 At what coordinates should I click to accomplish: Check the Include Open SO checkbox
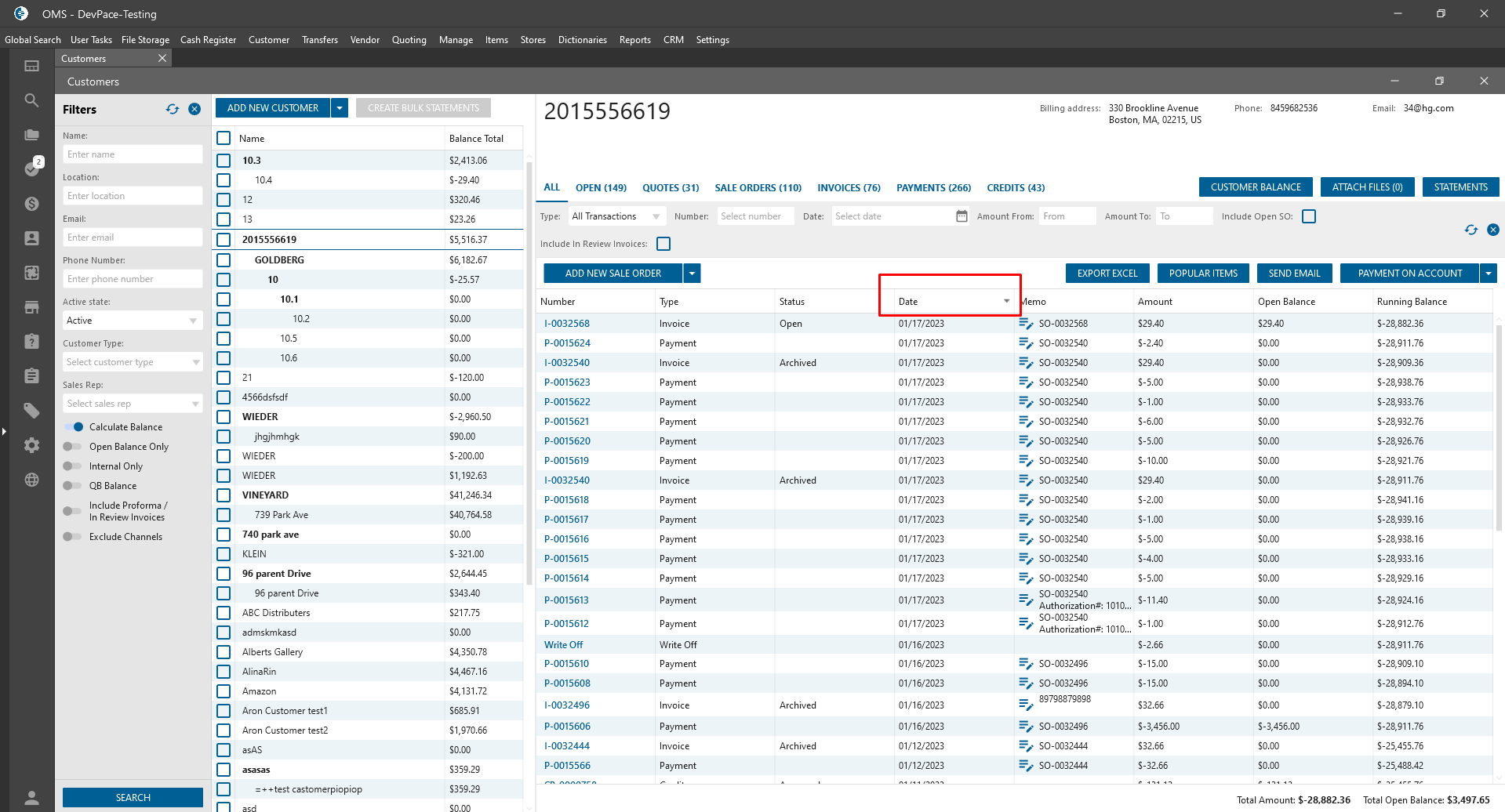click(x=1309, y=216)
